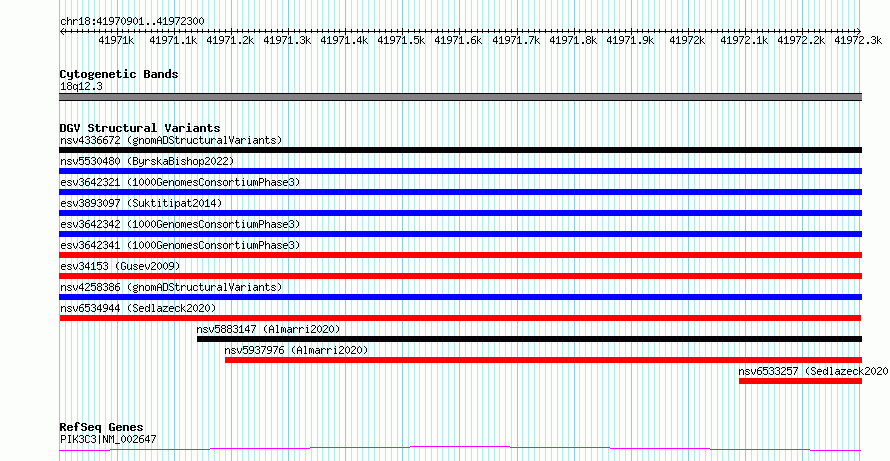The image size is (890, 461).
Task: Click the nsv5530480 (ByrskaBishop2022) label
Action: [147, 161]
